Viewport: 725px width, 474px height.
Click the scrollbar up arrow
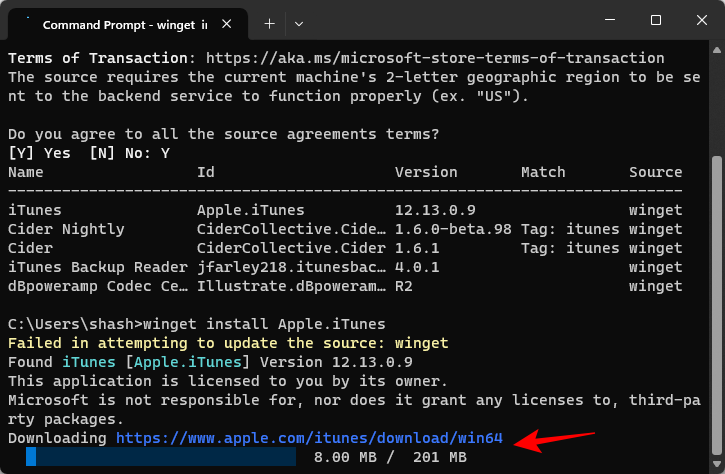(x=716, y=50)
